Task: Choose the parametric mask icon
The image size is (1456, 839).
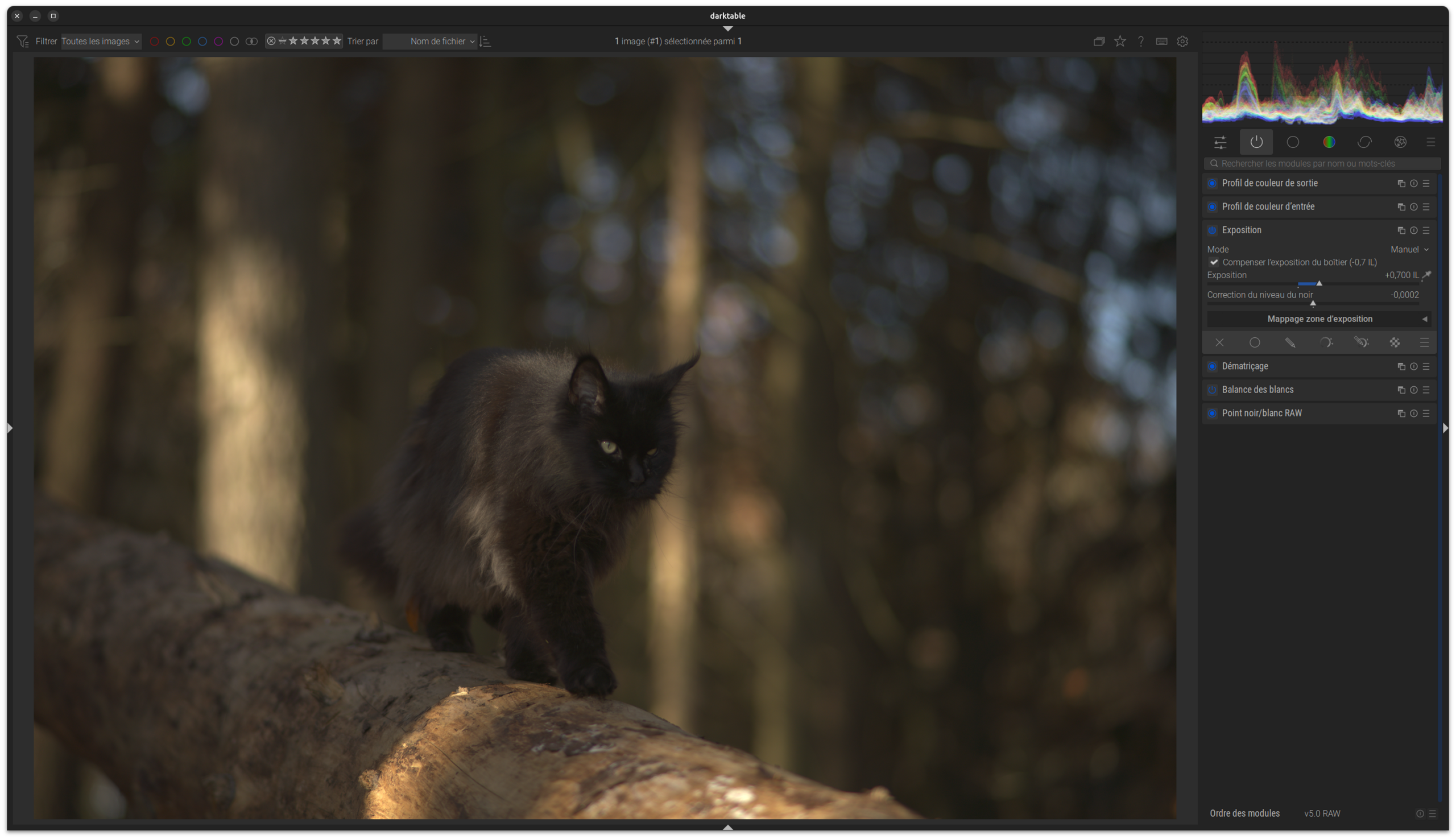Action: pyautogui.click(x=1326, y=343)
